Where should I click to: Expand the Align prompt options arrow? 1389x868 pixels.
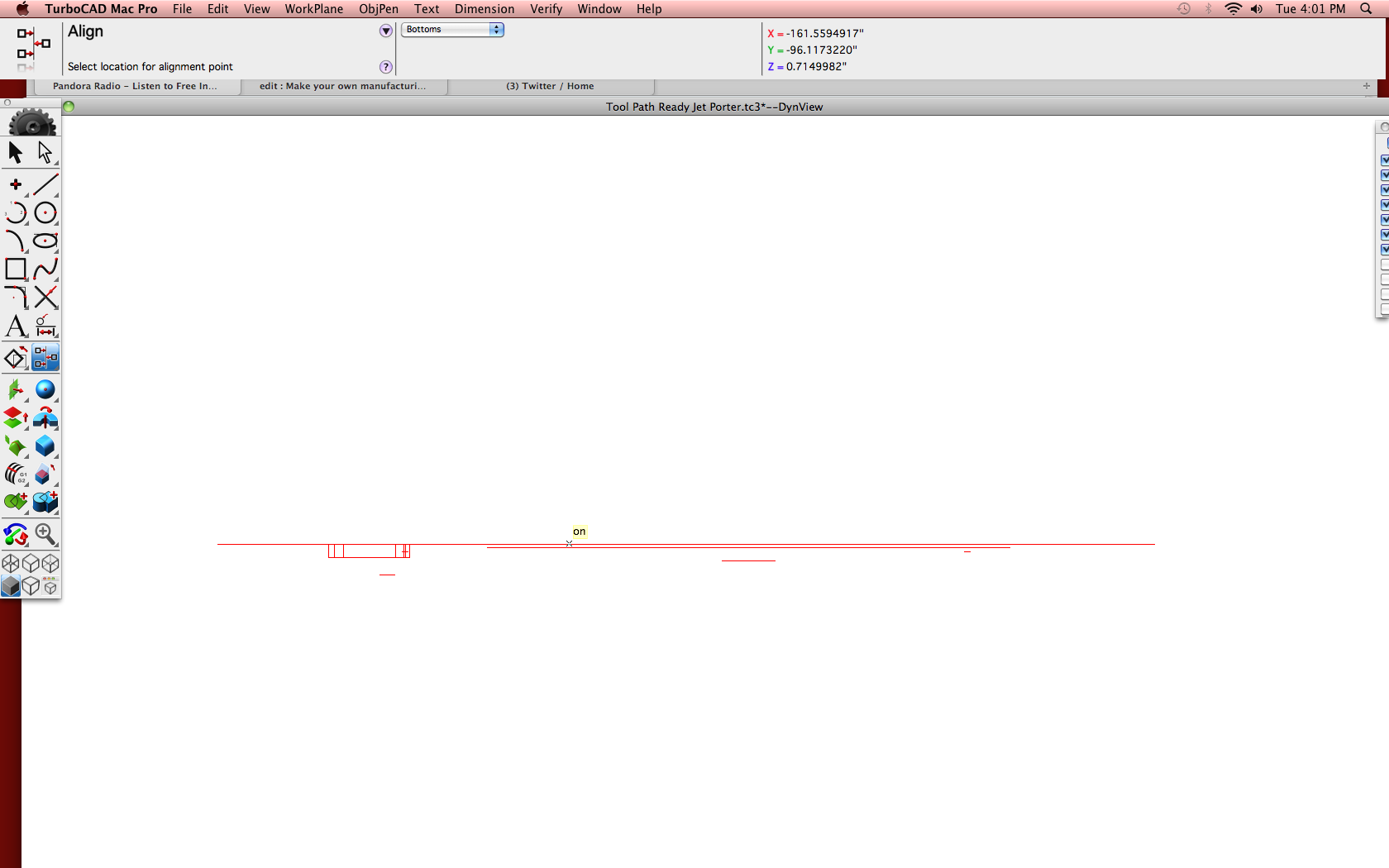[x=385, y=31]
